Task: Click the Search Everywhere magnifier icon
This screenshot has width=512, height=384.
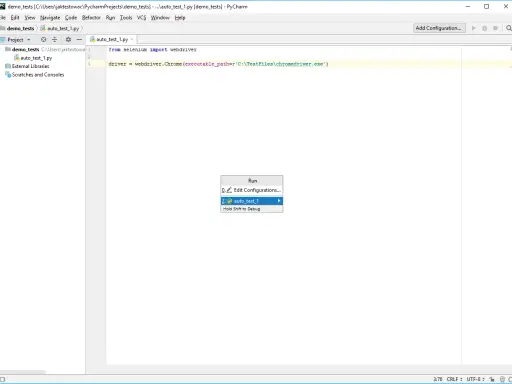Action: [x=509, y=28]
